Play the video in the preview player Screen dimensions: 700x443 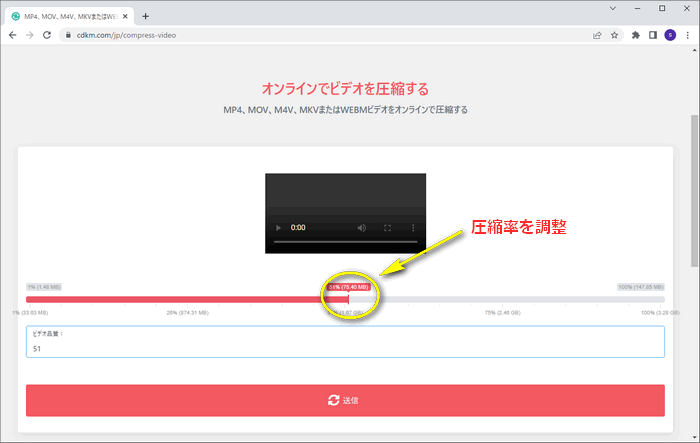point(279,228)
